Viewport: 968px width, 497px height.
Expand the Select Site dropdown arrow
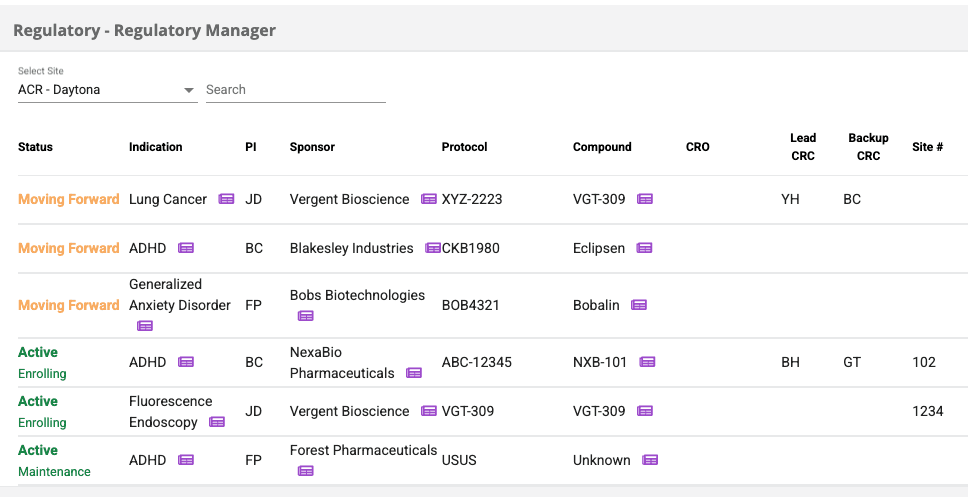(x=189, y=91)
